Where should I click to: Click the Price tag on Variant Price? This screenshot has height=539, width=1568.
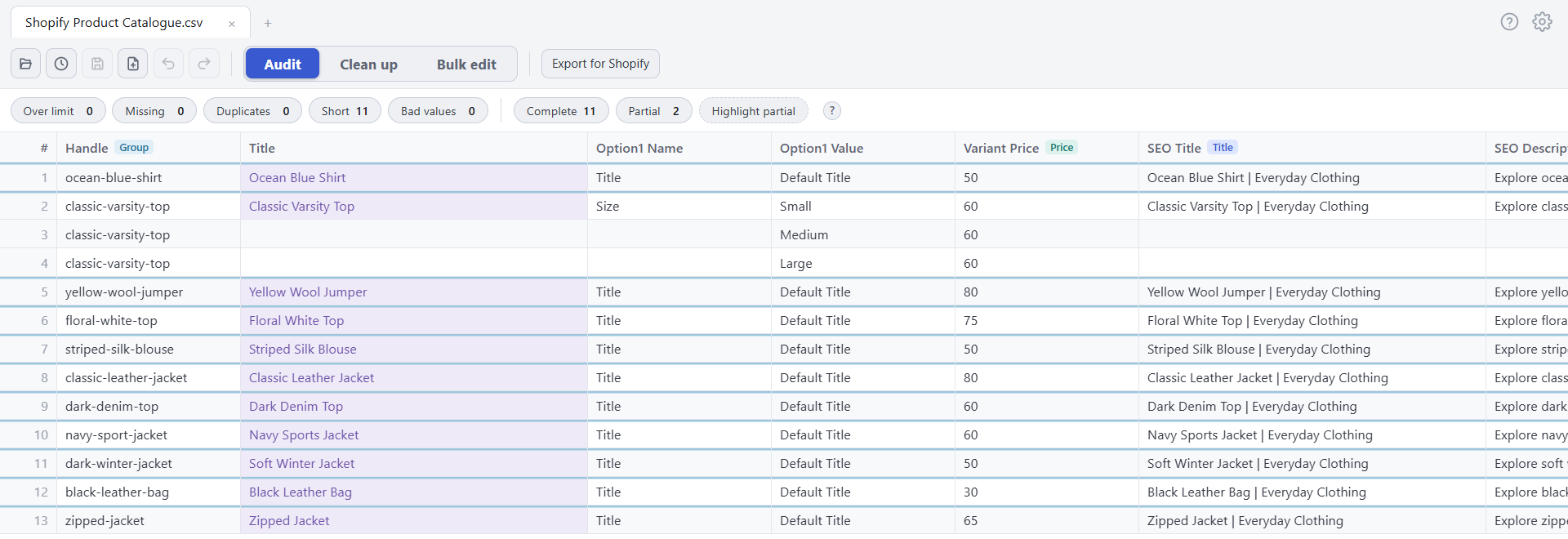point(1062,148)
